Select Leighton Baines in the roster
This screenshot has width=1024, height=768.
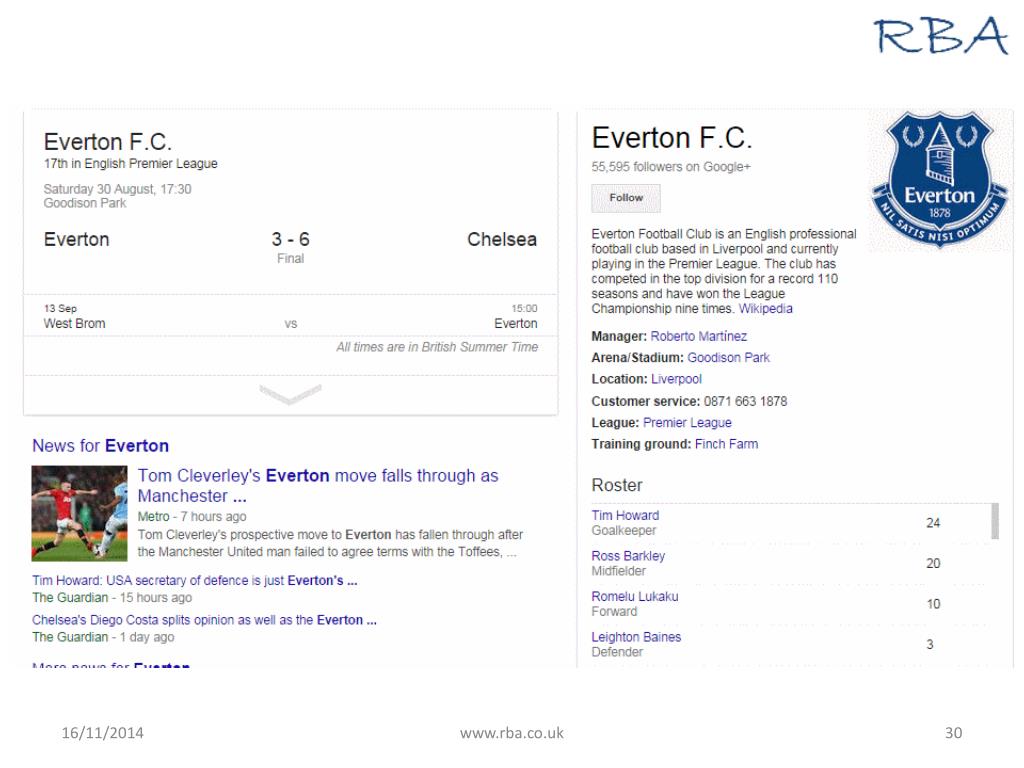click(636, 637)
